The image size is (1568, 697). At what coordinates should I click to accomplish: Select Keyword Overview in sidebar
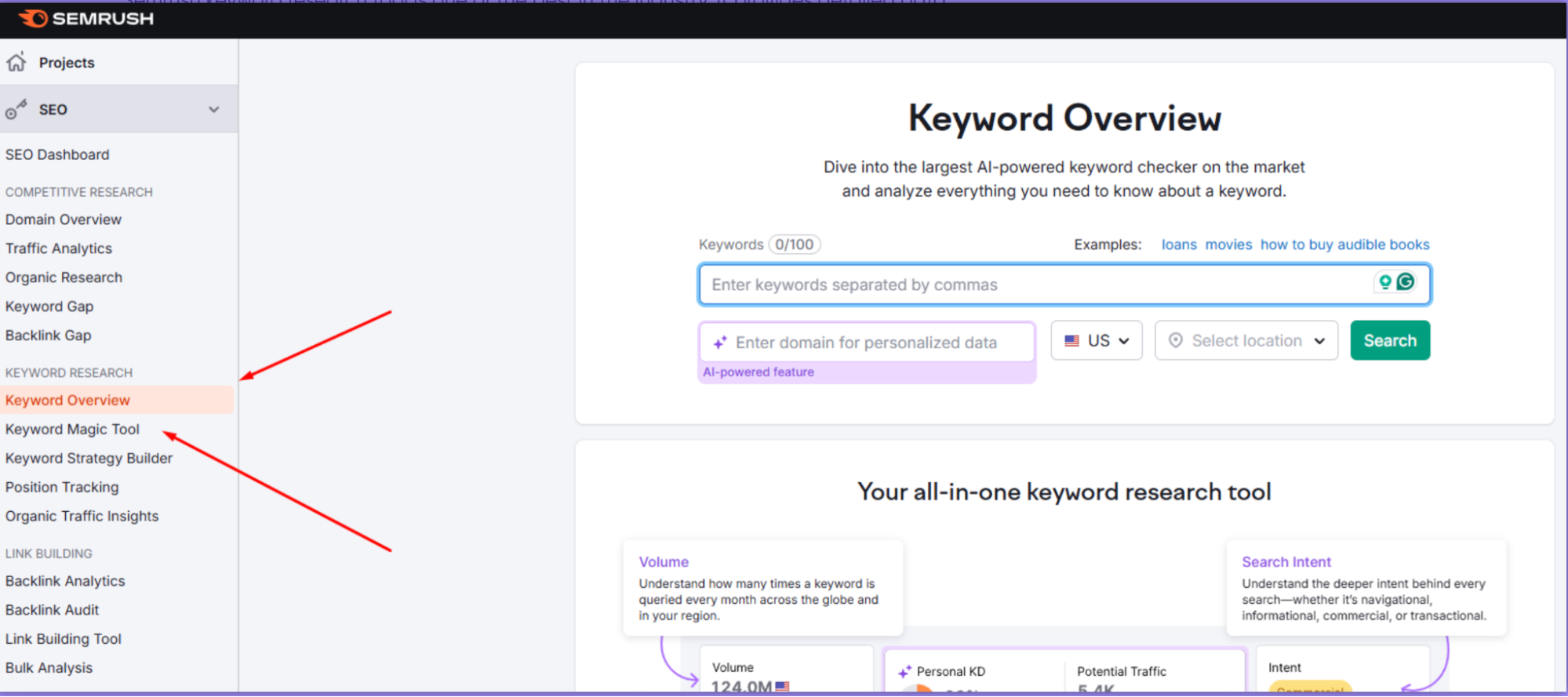[x=118, y=400]
